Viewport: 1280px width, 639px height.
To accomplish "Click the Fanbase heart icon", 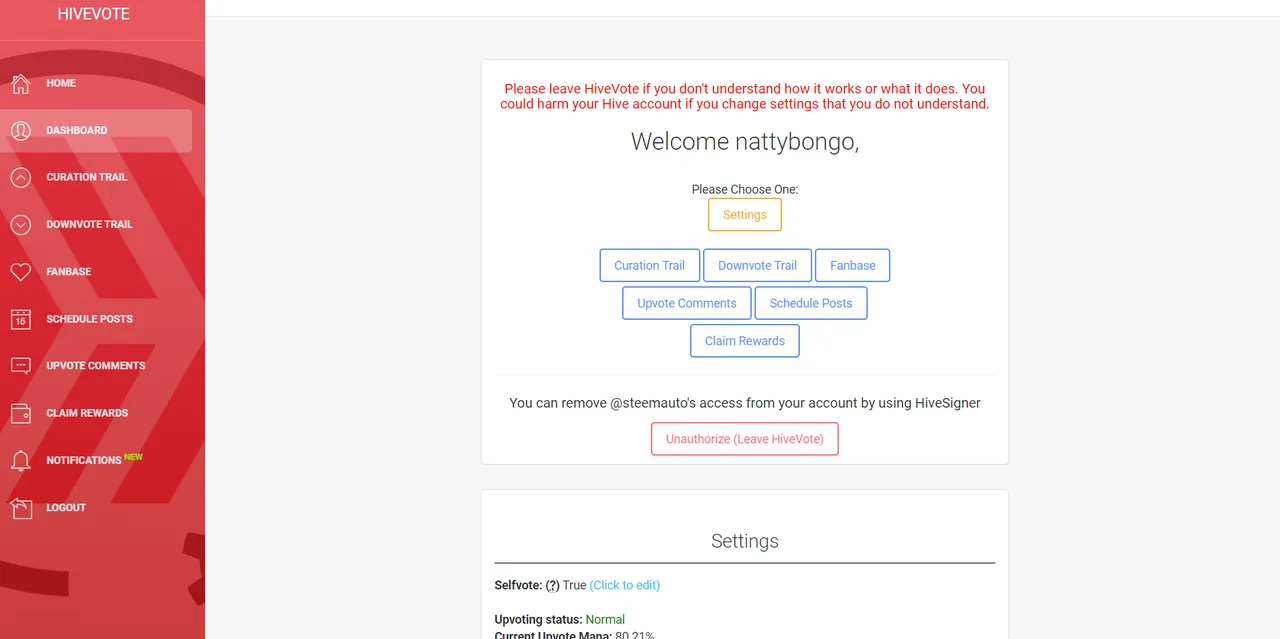I will 20,271.
